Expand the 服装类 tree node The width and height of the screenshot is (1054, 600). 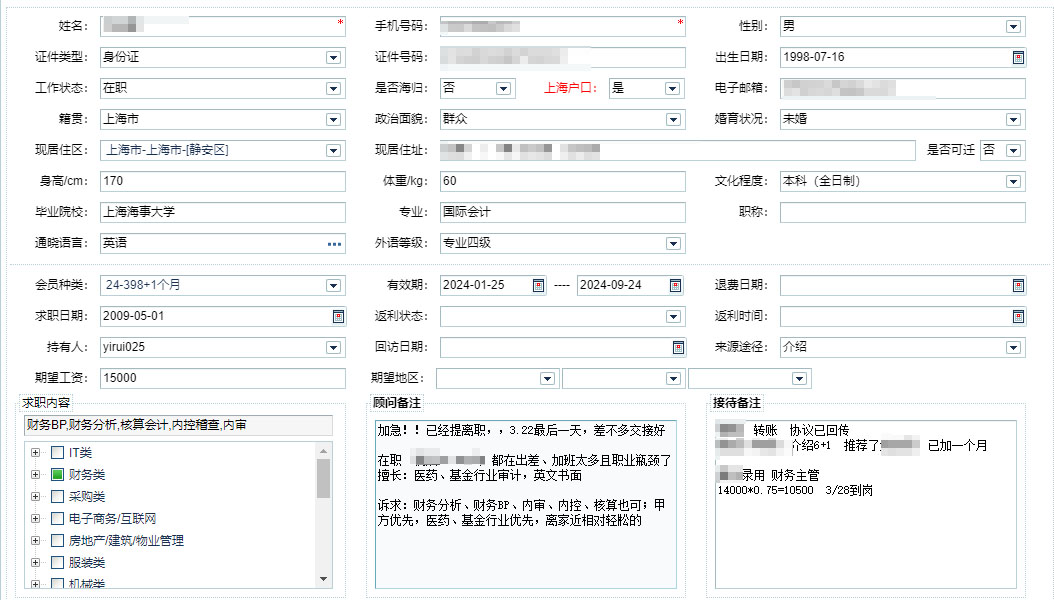coord(36,562)
